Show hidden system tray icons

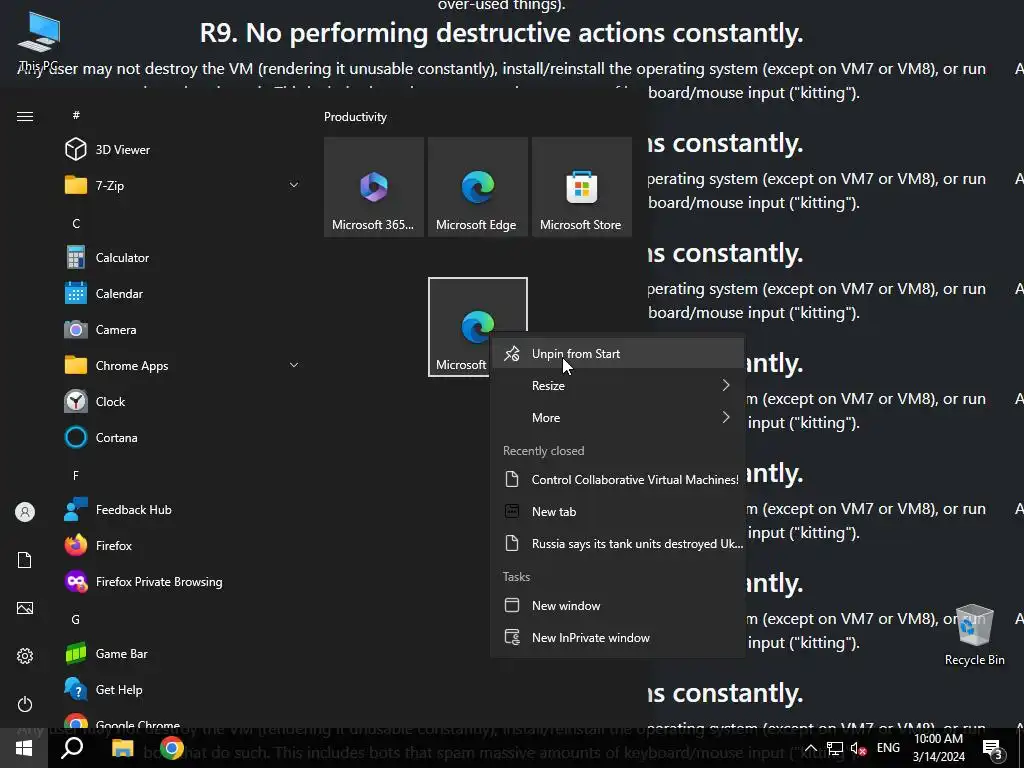coord(810,748)
